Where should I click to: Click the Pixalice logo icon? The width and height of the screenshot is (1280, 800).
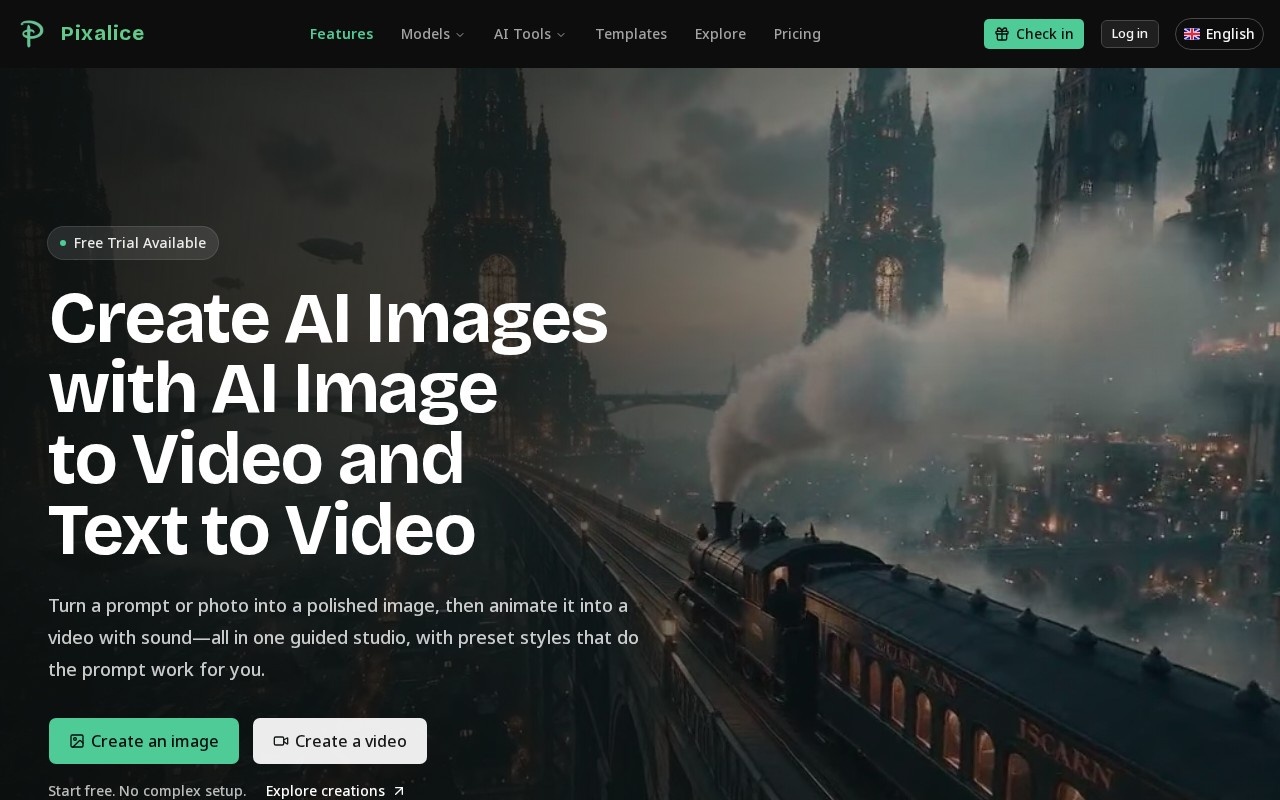click(x=32, y=33)
